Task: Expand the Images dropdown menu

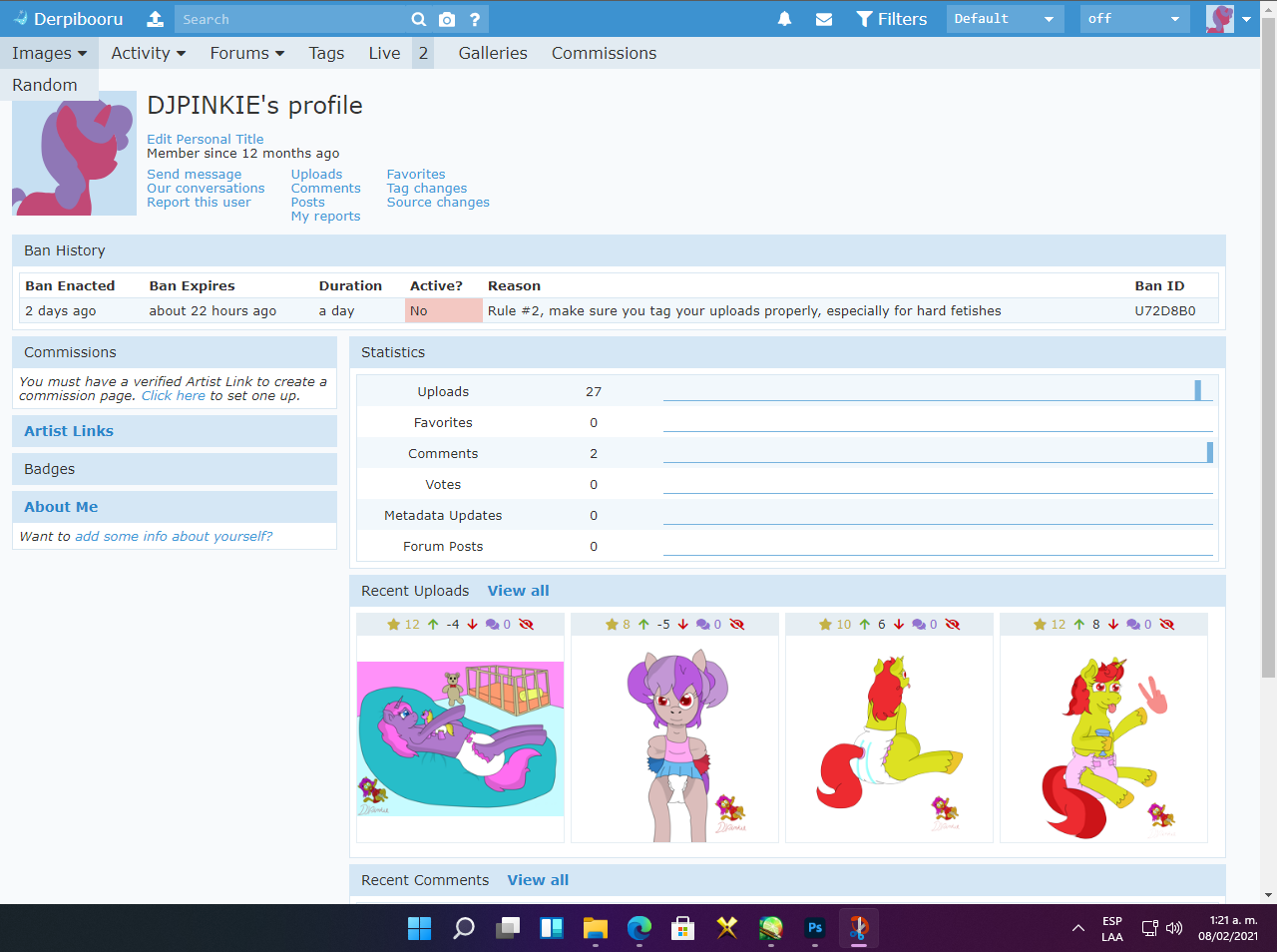Action: (x=49, y=53)
